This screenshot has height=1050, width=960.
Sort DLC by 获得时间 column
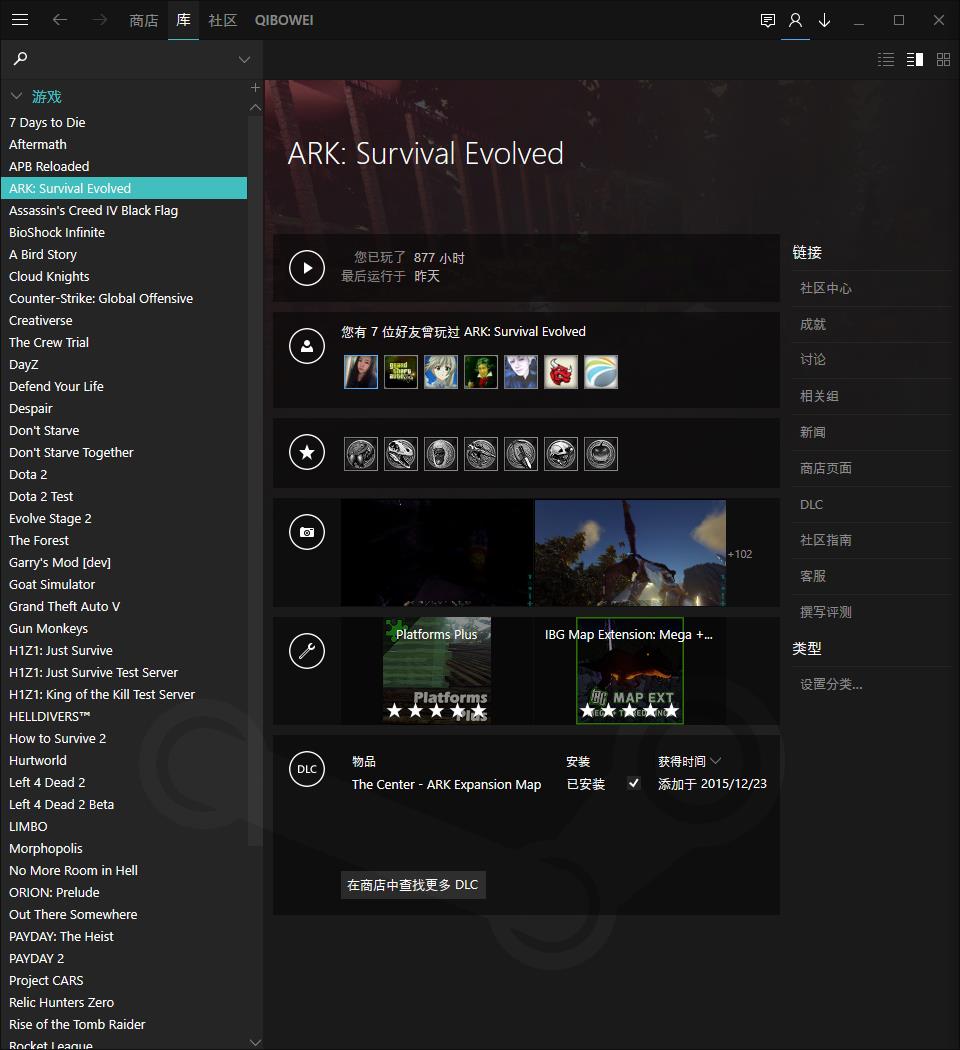[689, 761]
